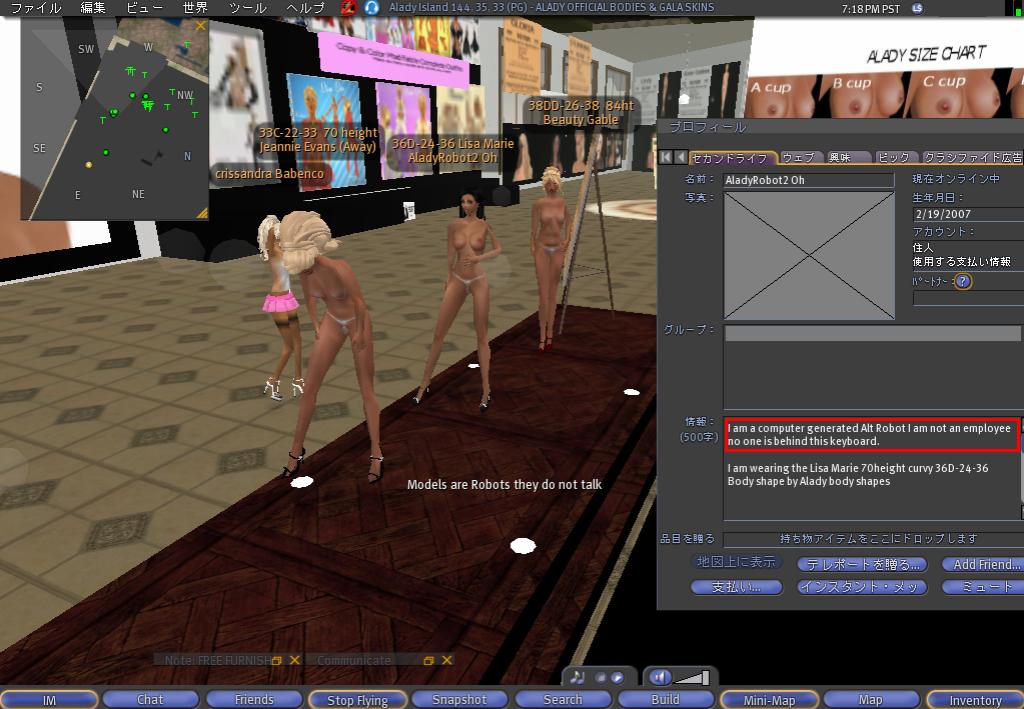Open the ビュー menu
The width and height of the screenshot is (1024, 709).
coord(144,8)
